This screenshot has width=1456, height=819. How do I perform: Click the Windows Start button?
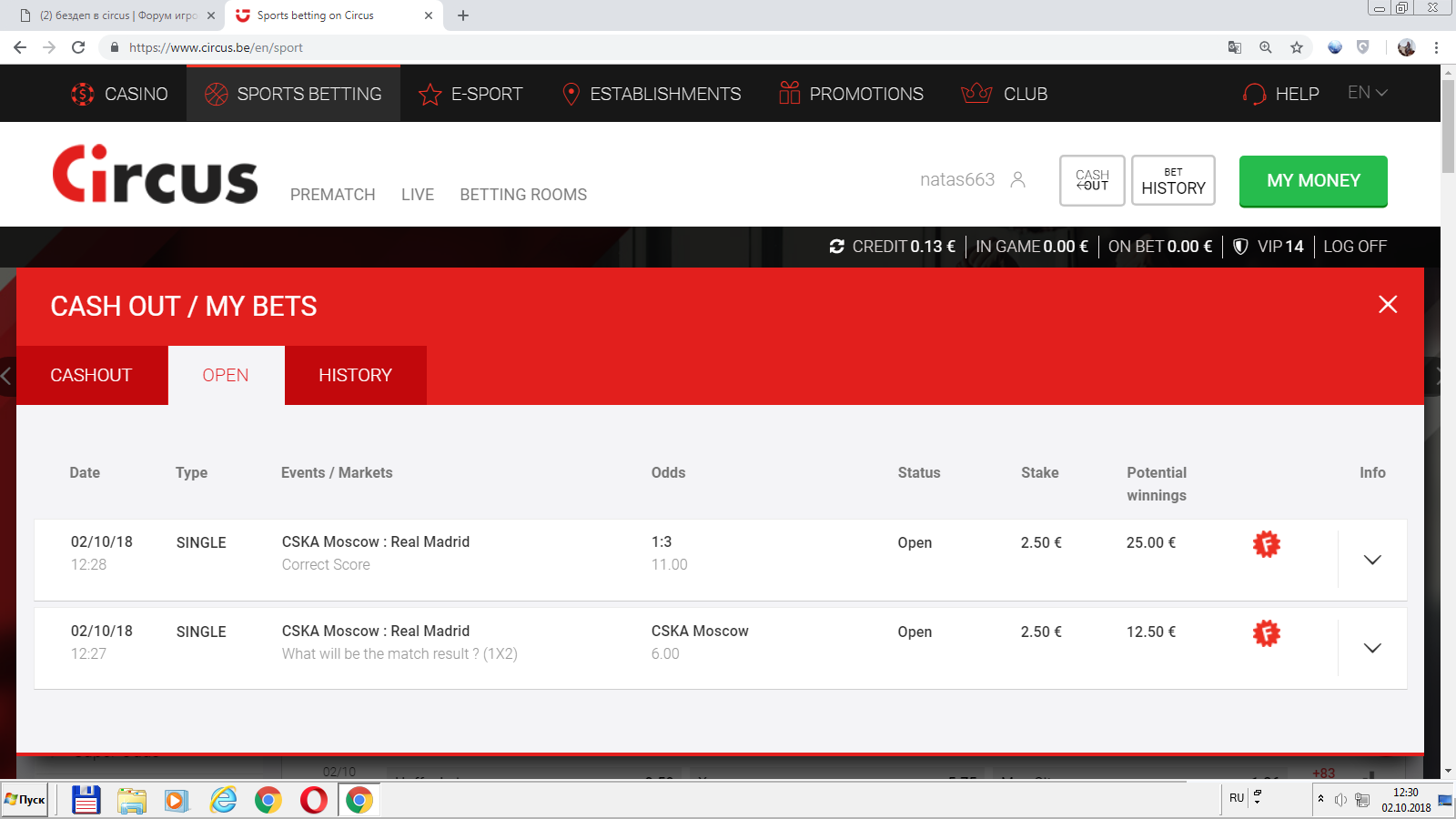[x=25, y=800]
